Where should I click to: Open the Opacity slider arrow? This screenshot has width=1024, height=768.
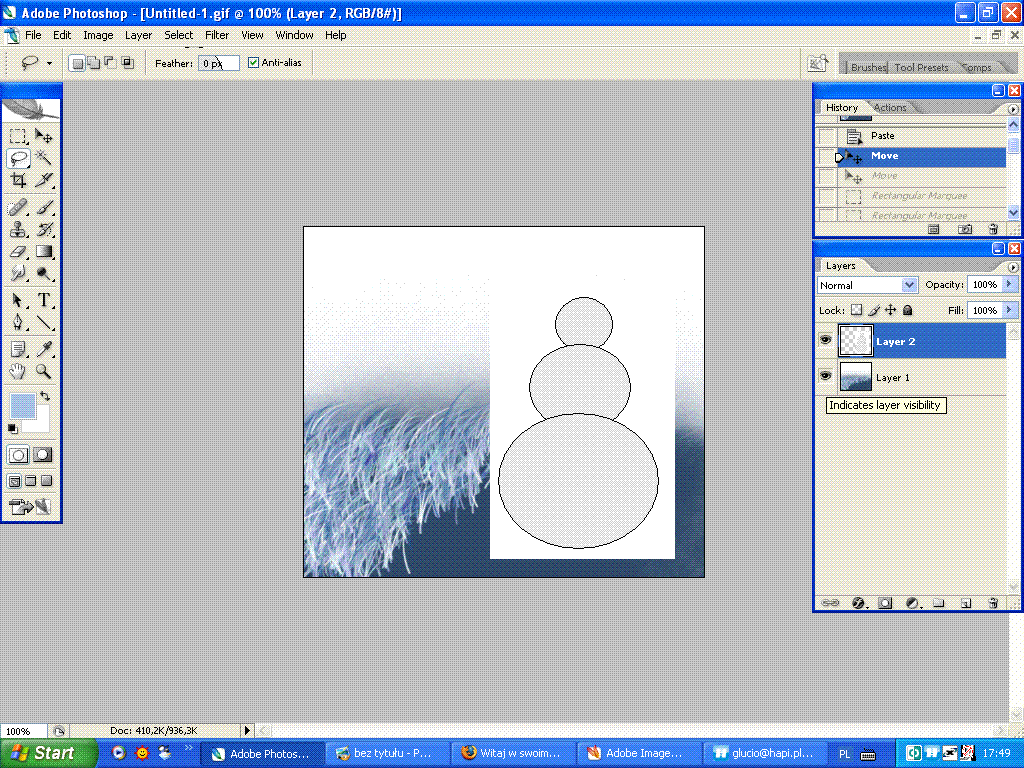coord(1010,284)
